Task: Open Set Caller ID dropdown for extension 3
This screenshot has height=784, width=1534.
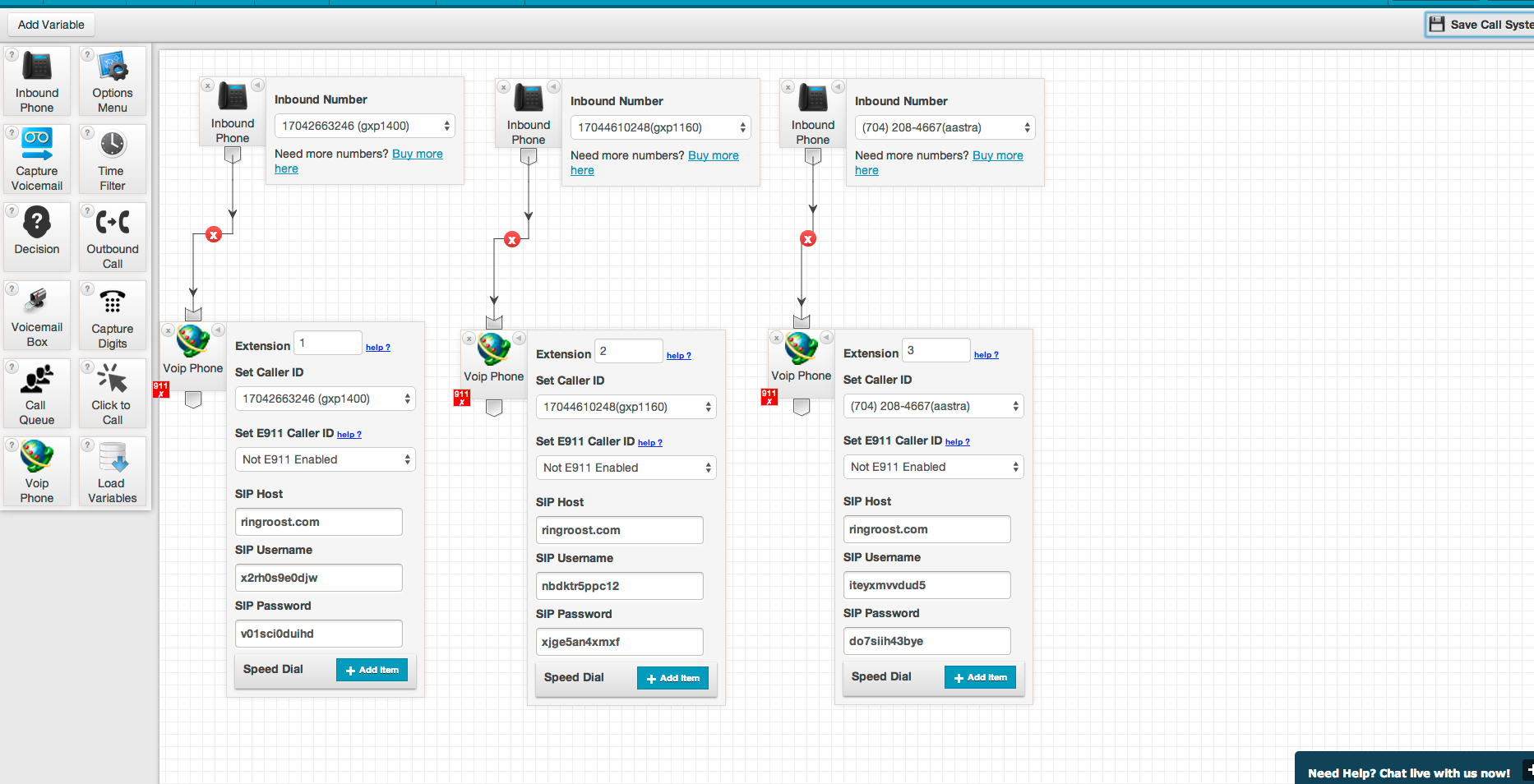Action: 934,406
